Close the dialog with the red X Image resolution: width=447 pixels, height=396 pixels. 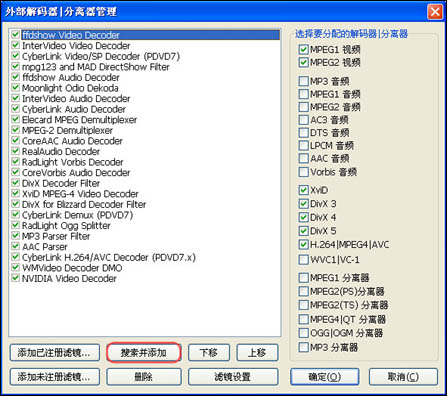click(435, 12)
